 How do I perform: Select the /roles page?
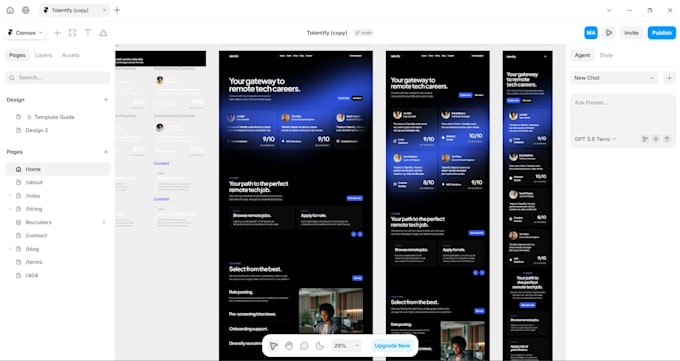point(33,196)
